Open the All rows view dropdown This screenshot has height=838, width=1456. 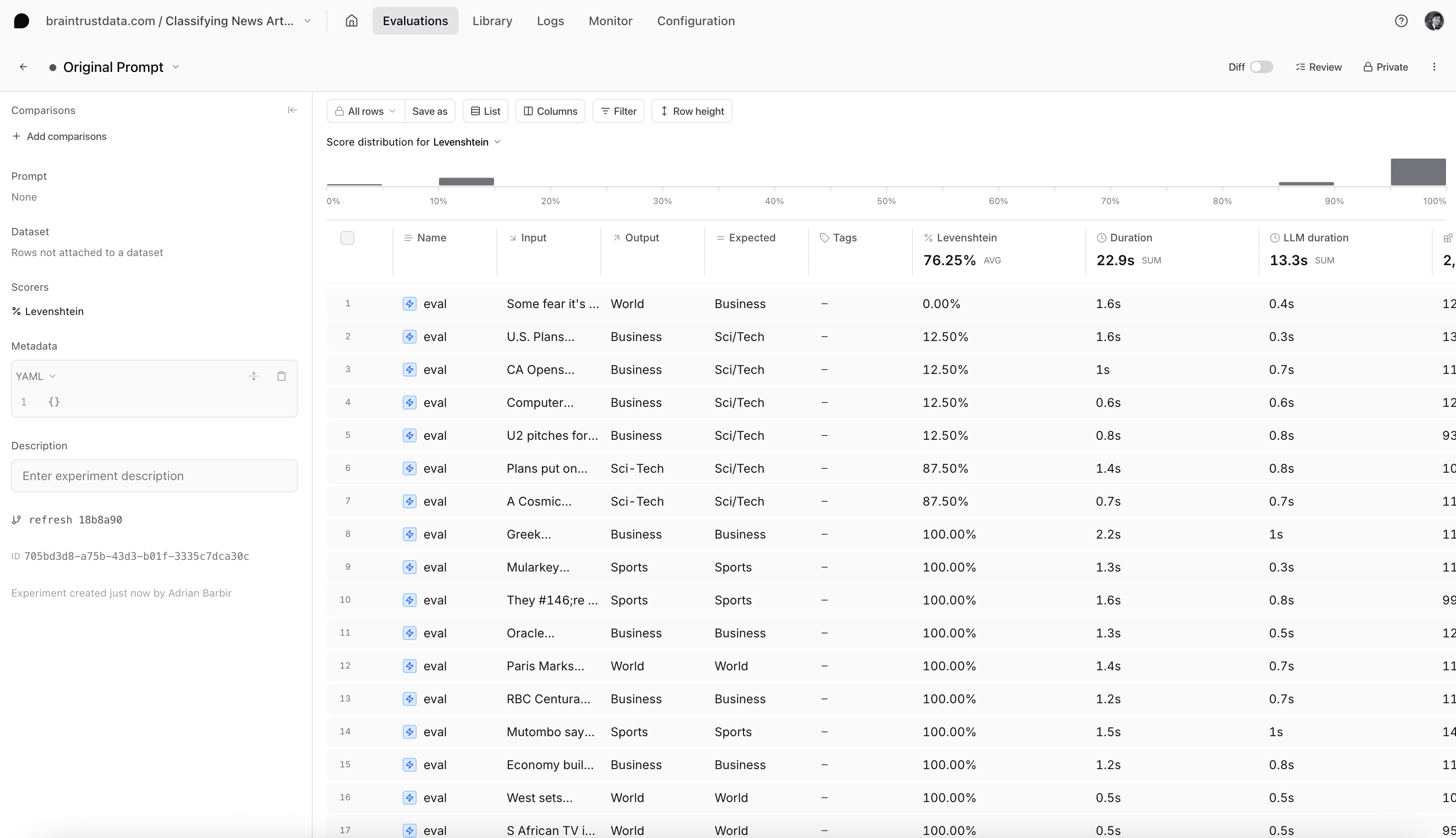pos(366,111)
